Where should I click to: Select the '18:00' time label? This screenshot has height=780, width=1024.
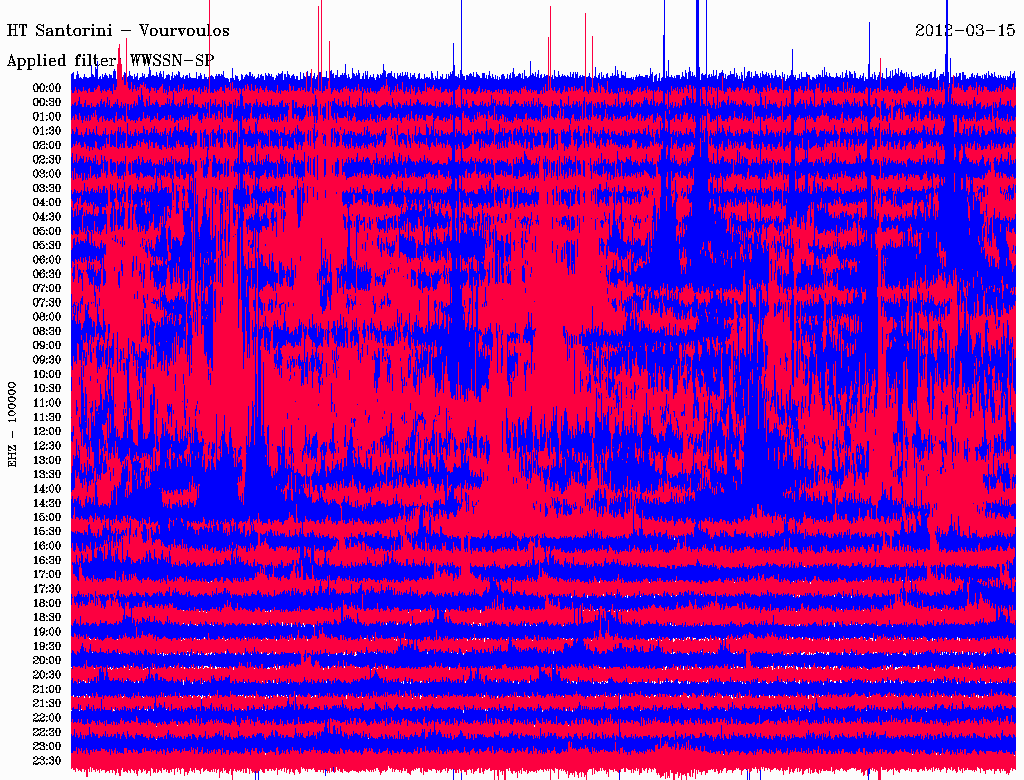point(47,603)
